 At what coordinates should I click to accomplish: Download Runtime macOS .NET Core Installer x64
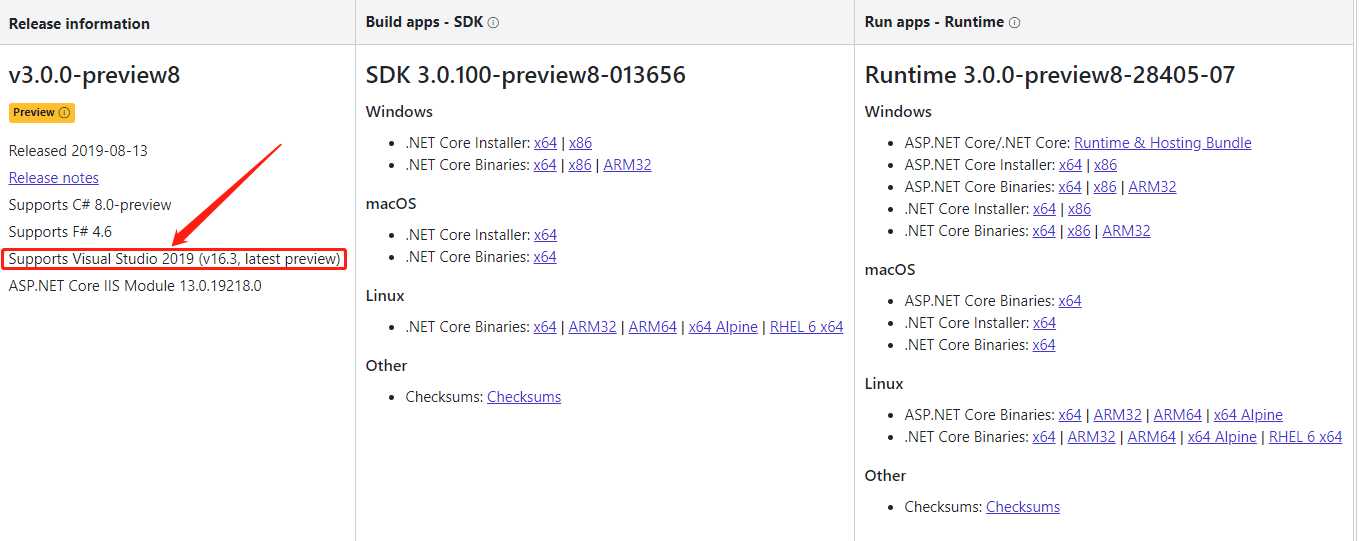tap(1044, 323)
